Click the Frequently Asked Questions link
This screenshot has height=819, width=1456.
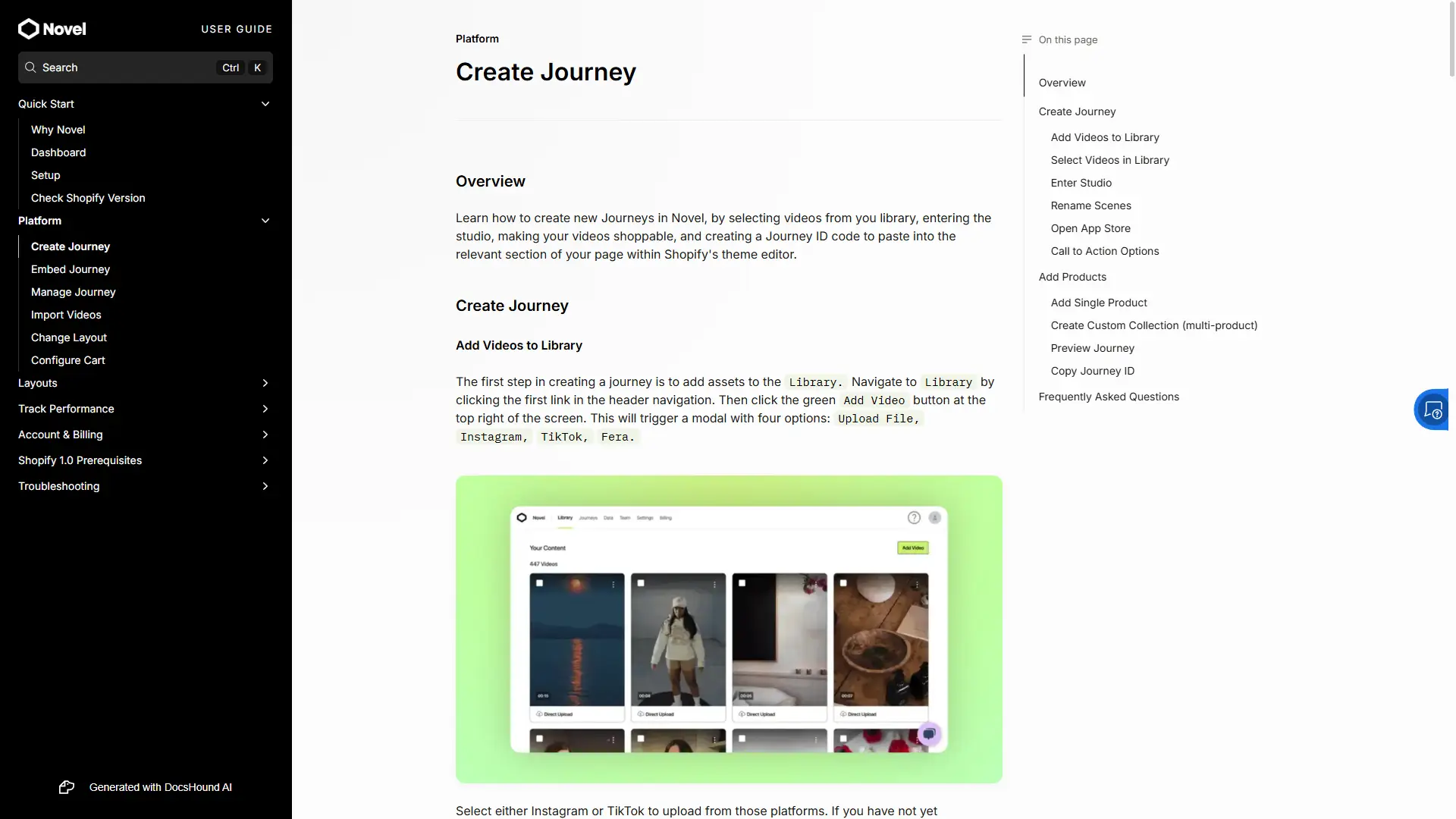[1108, 396]
